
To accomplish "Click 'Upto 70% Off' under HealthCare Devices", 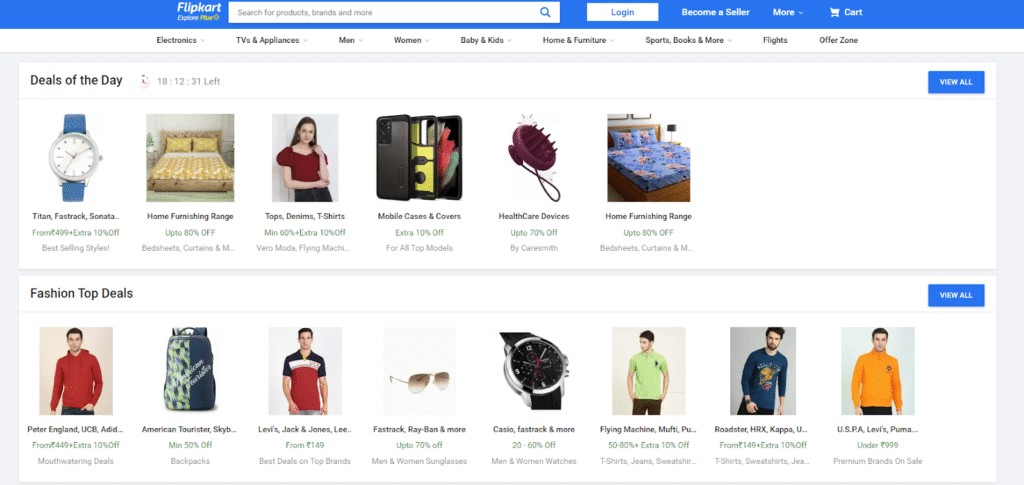I will 534,232.
